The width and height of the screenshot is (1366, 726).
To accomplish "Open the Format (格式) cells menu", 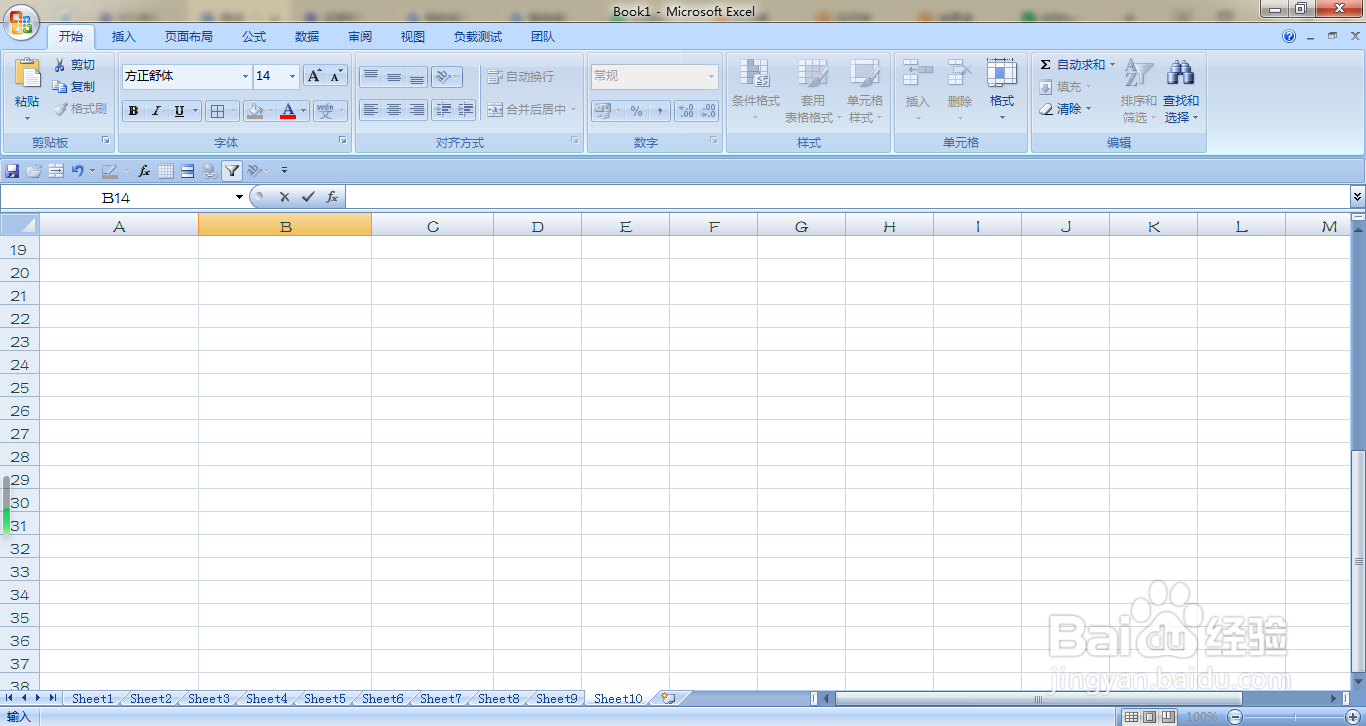I will pos(1001,90).
